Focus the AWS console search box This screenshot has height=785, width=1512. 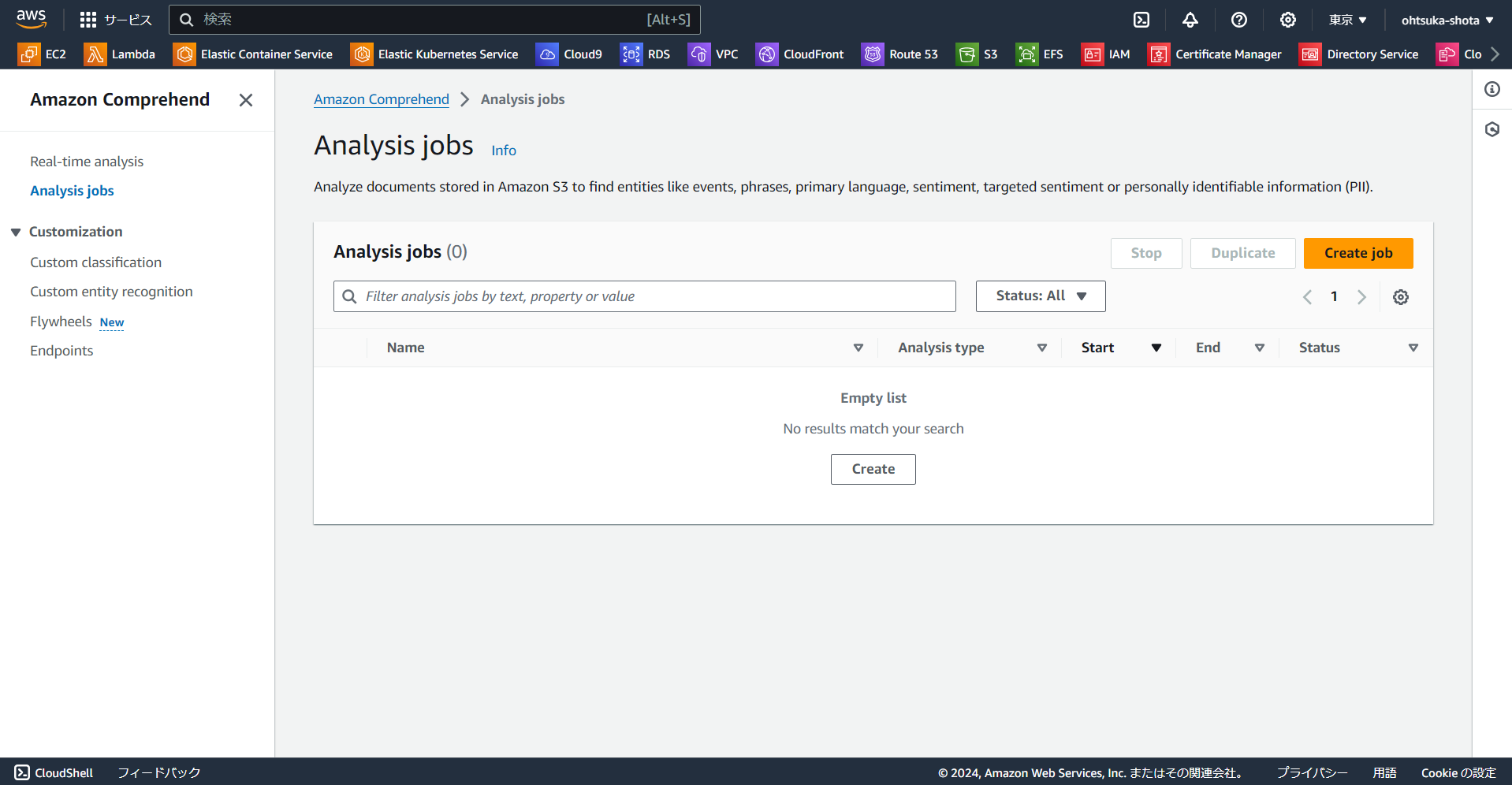click(x=434, y=20)
